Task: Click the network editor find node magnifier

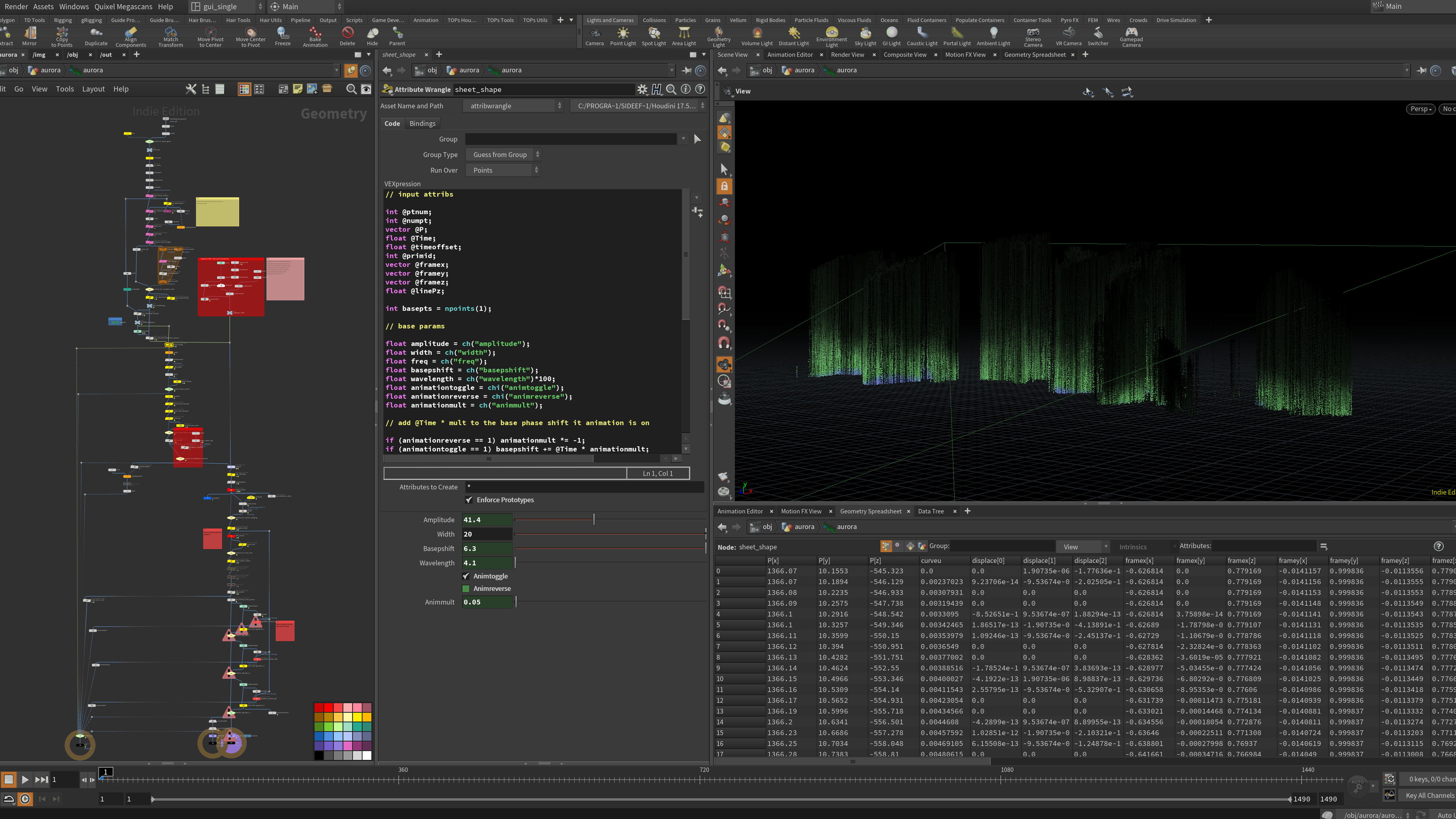Action: coord(351,89)
